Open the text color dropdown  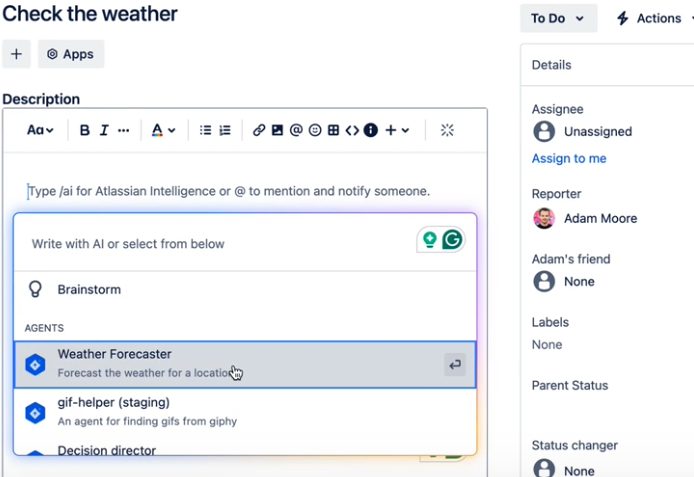point(163,130)
